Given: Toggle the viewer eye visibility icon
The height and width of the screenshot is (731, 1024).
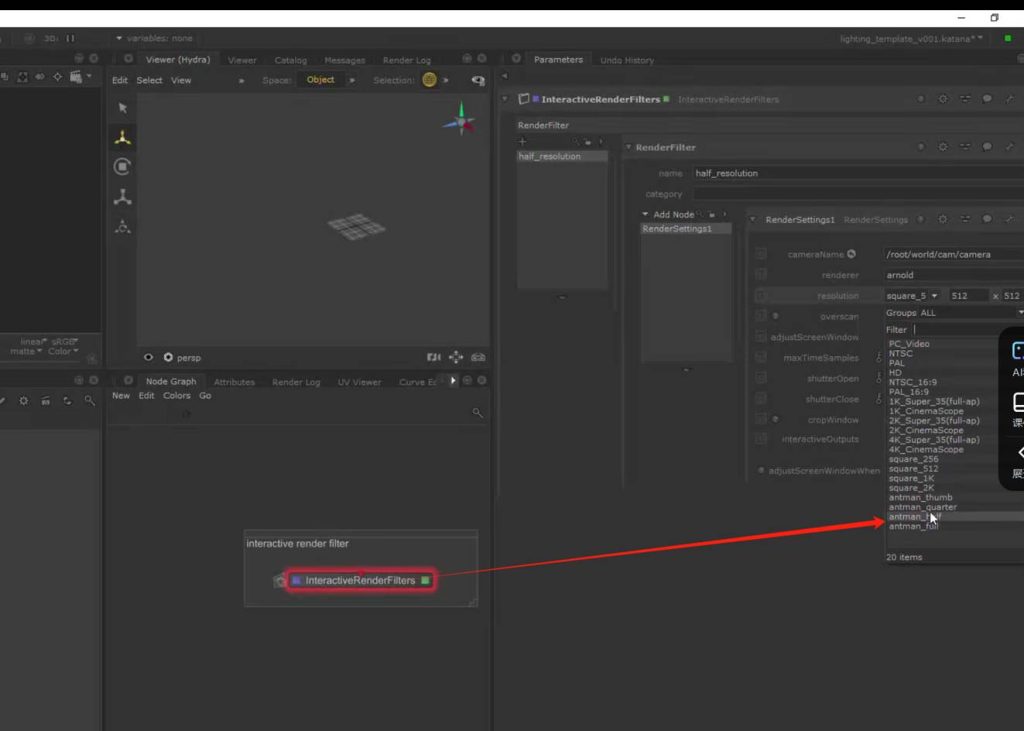Looking at the screenshot, I should 149,357.
